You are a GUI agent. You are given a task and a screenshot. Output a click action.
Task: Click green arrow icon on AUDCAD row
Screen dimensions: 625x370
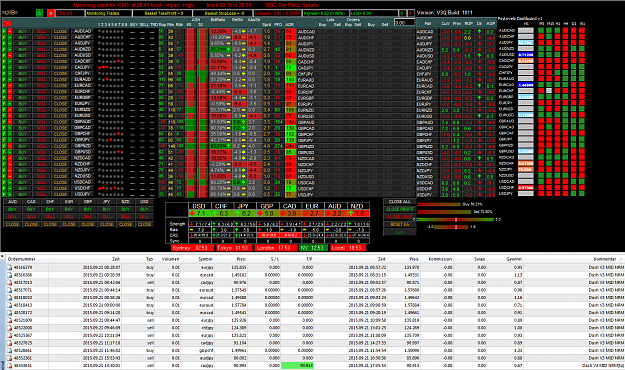pyautogui.click(x=4, y=31)
